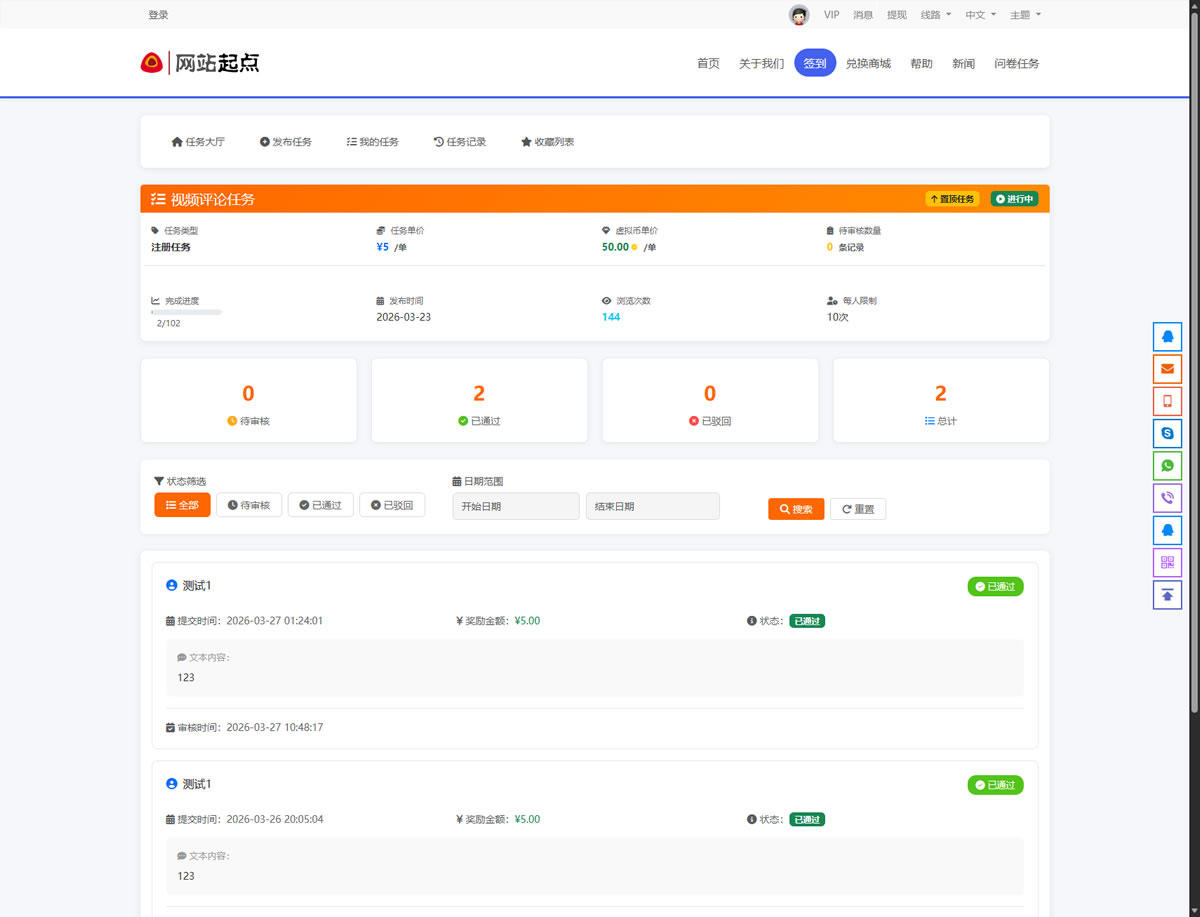Filter by 已驳回 status

tap(392, 505)
